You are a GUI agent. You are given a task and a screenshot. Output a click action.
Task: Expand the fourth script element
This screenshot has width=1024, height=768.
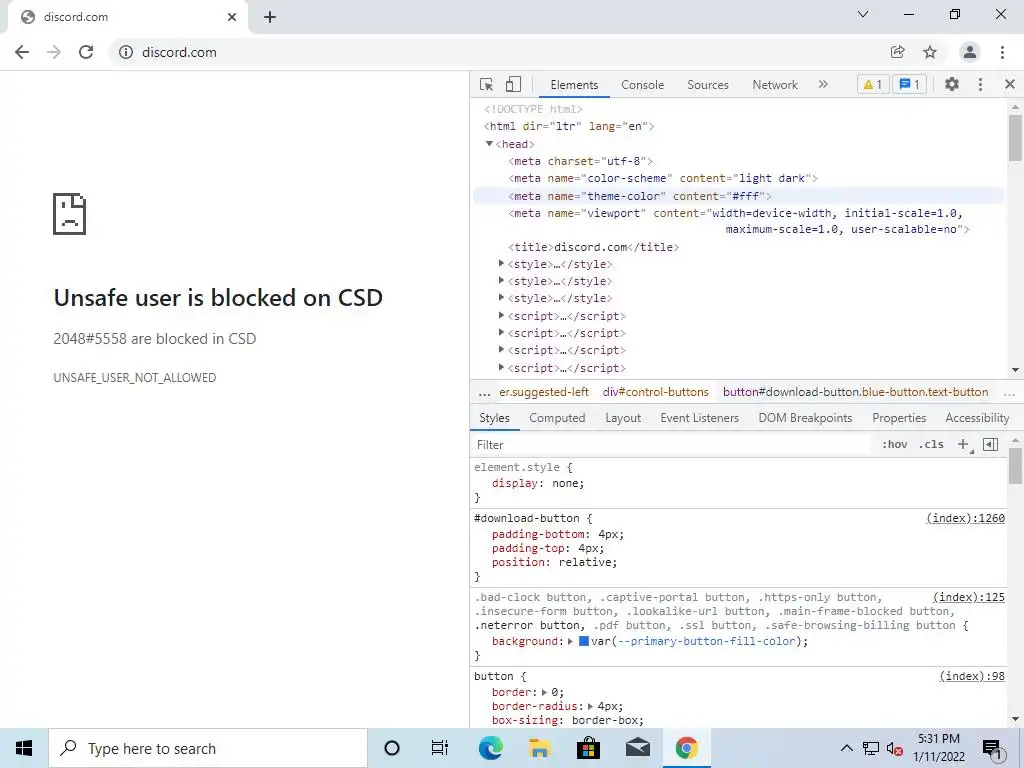502,368
